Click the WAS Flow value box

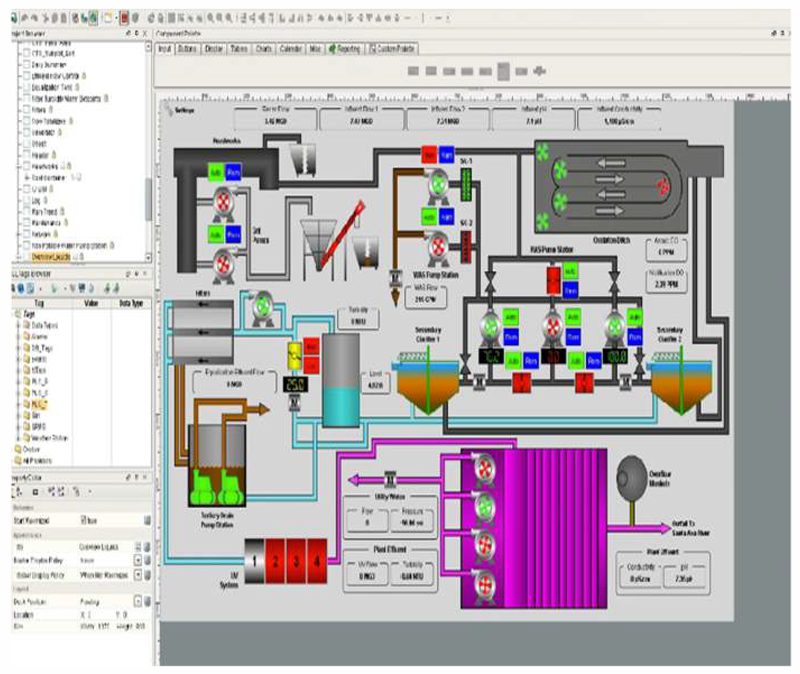tap(425, 299)
